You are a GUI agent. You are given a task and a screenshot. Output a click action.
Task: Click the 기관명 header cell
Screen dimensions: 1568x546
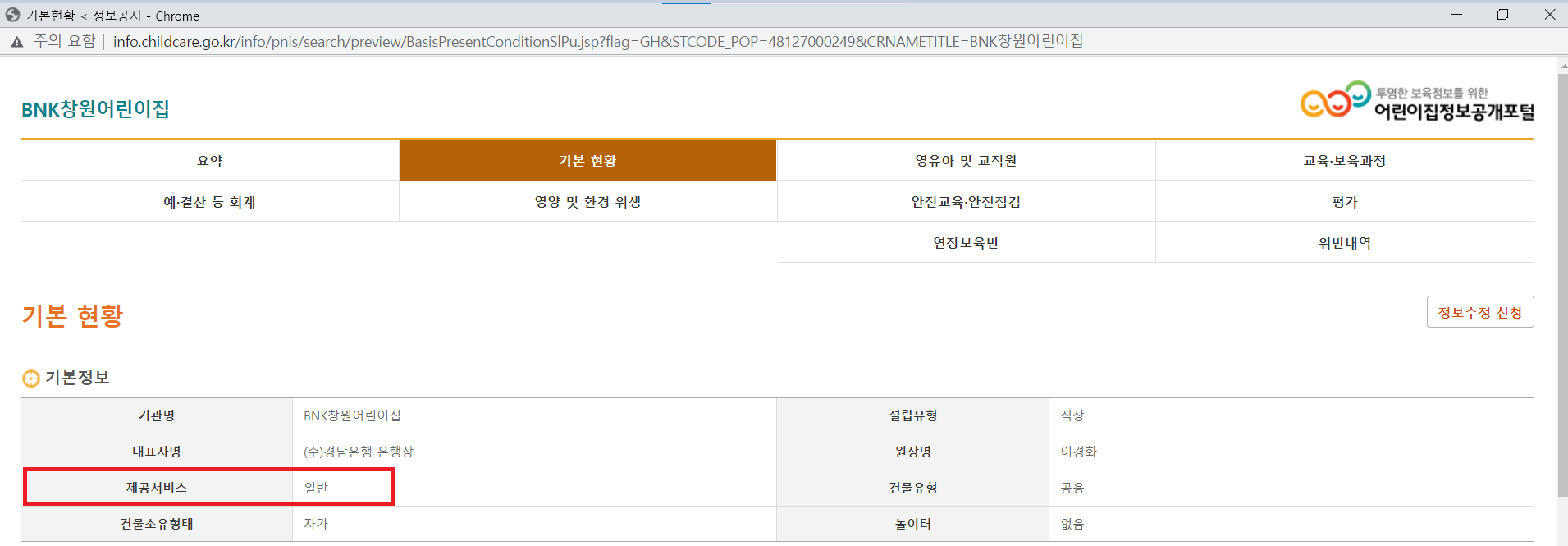click(x=157, y=415)
